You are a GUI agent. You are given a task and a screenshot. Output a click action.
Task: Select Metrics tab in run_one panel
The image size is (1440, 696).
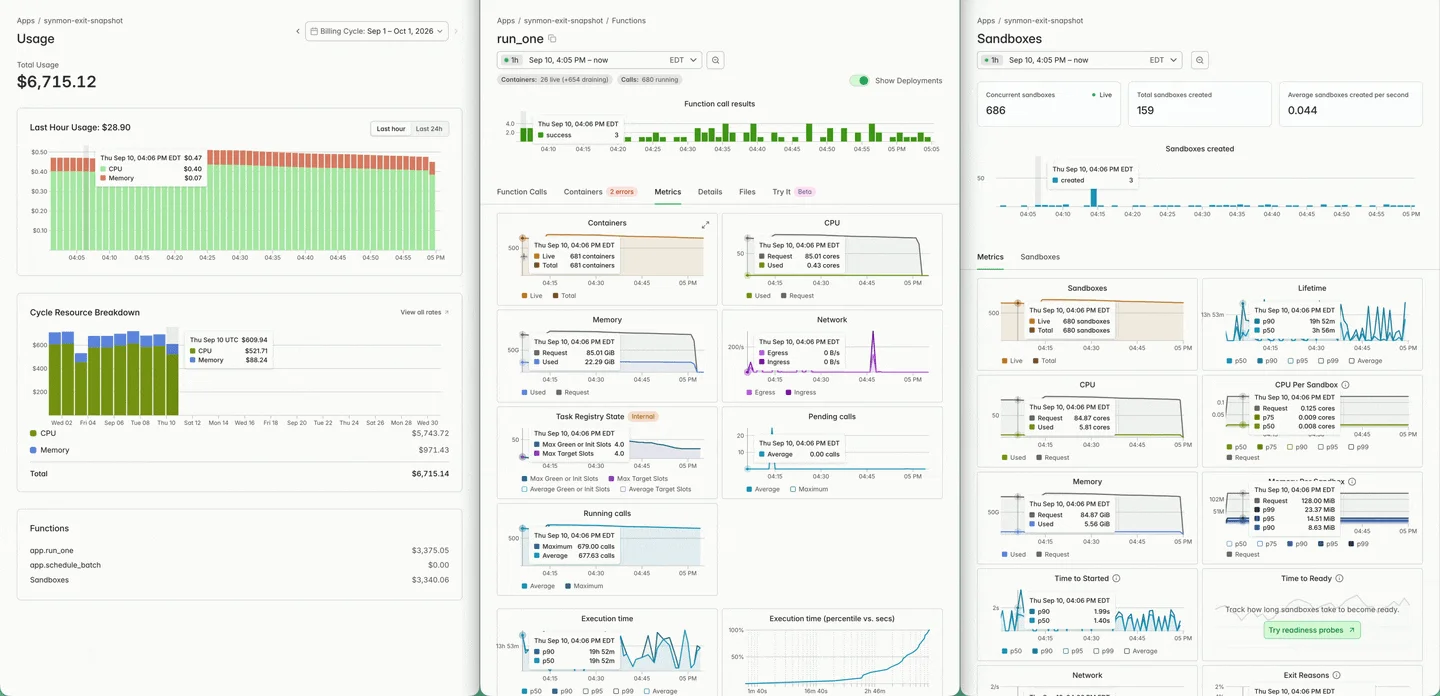tap(668, 191)
